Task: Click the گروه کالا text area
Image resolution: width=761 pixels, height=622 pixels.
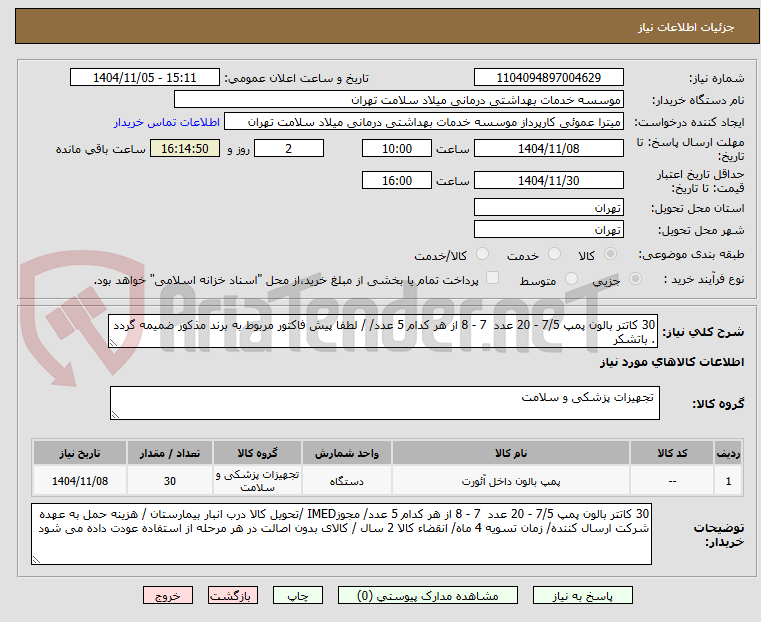Action: tap(384, 403)
